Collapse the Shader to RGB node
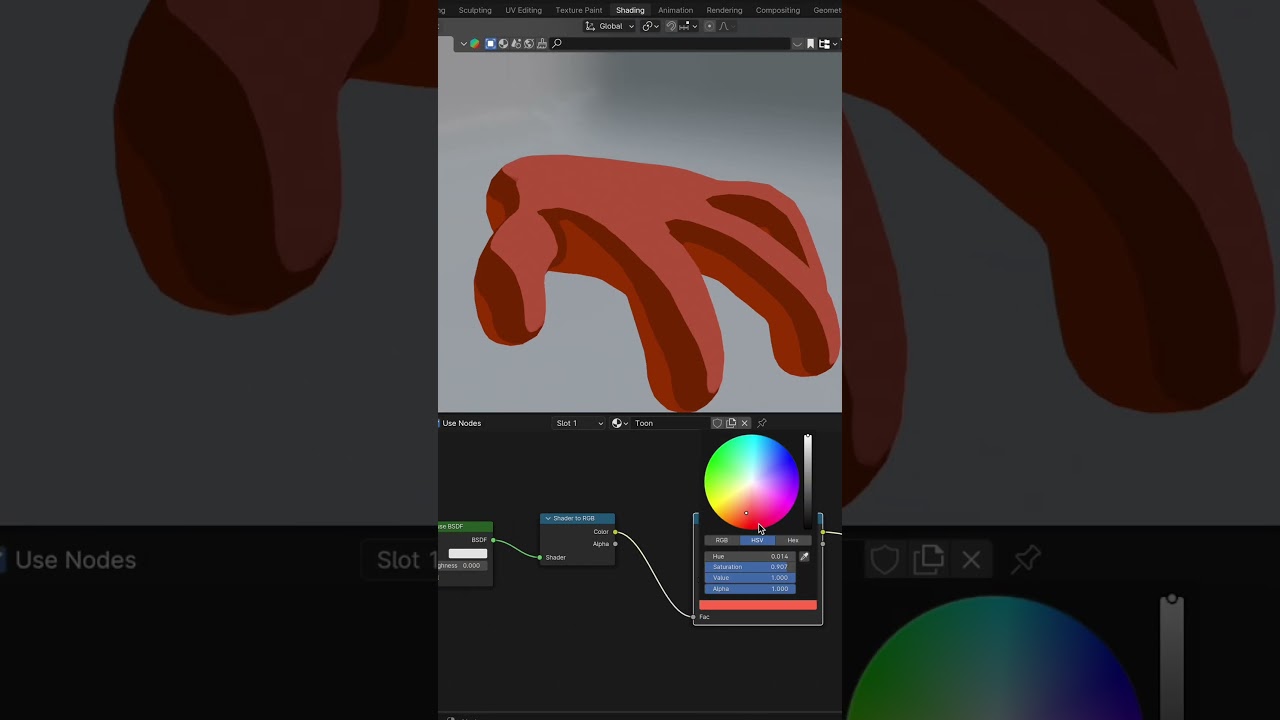 548,518
